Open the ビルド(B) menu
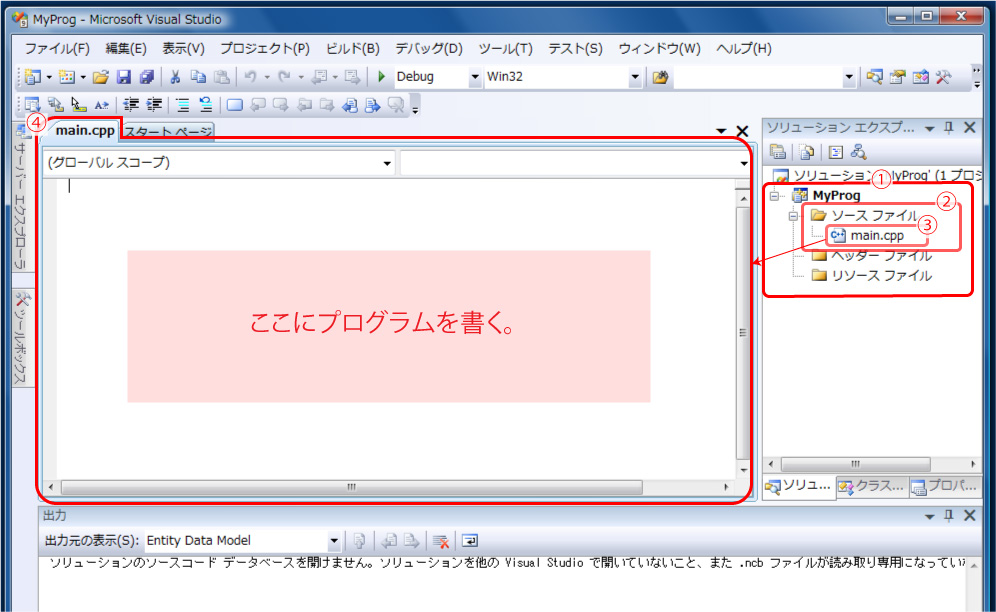Screen dimensions: 996x612 (x=353, y=48)
